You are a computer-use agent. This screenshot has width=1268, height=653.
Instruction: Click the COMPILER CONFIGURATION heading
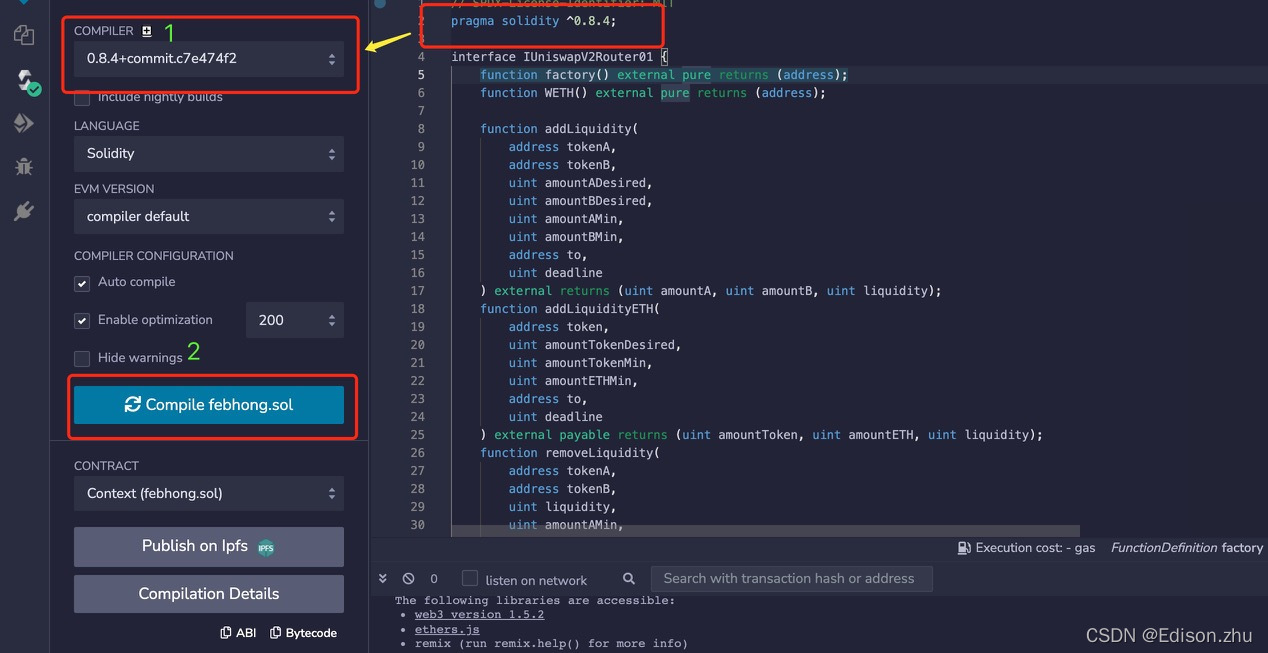coord(154,256)
